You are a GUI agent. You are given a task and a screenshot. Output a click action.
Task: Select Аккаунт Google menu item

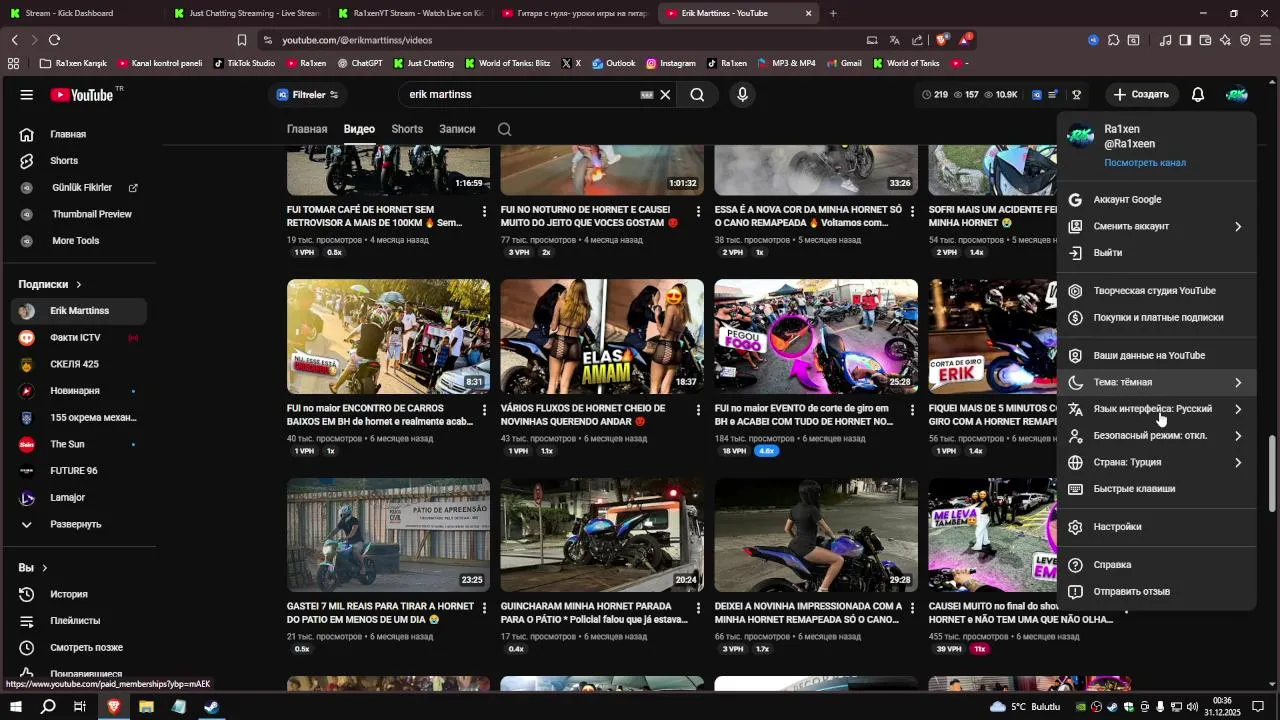(1156, 200)
